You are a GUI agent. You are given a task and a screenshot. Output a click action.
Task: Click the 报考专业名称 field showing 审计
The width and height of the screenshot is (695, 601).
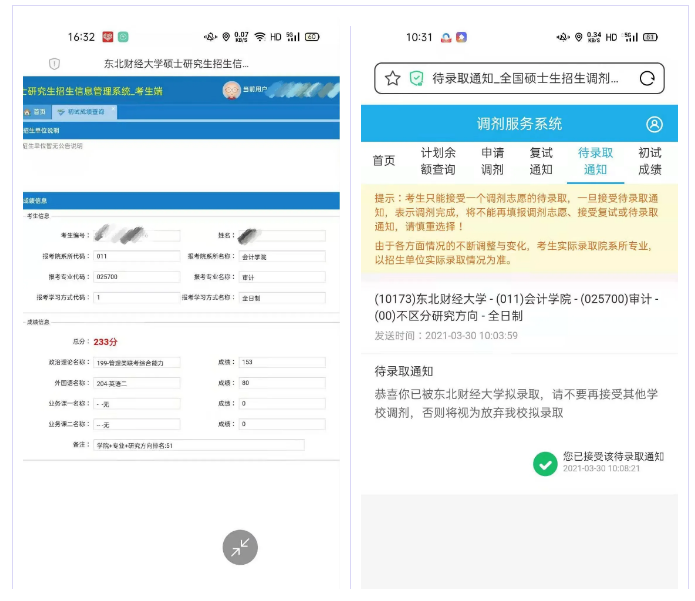pyautogui.click(x=282, y=277)
